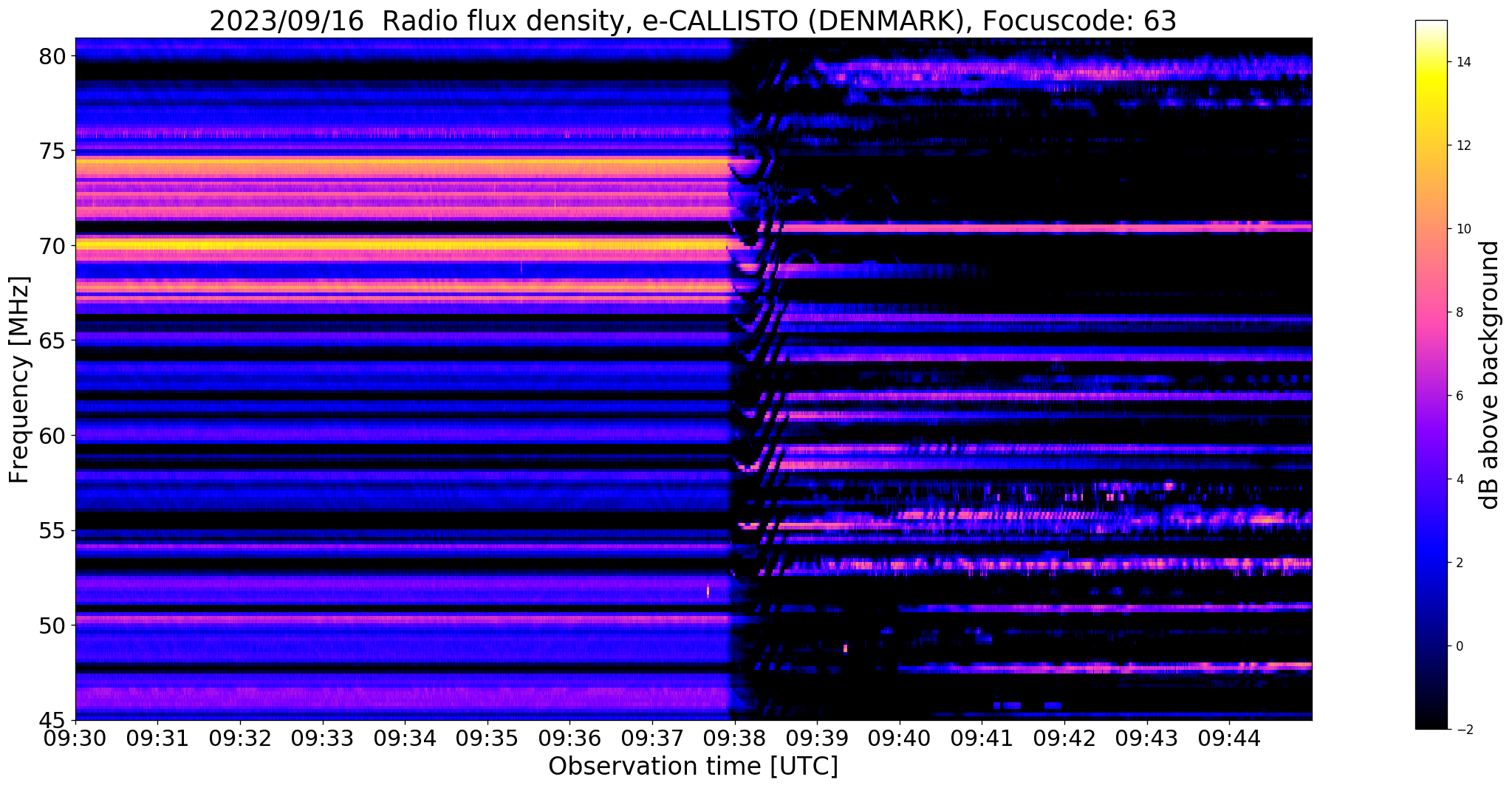Click the 80 MHz frequency tick label

pos(52,56)
